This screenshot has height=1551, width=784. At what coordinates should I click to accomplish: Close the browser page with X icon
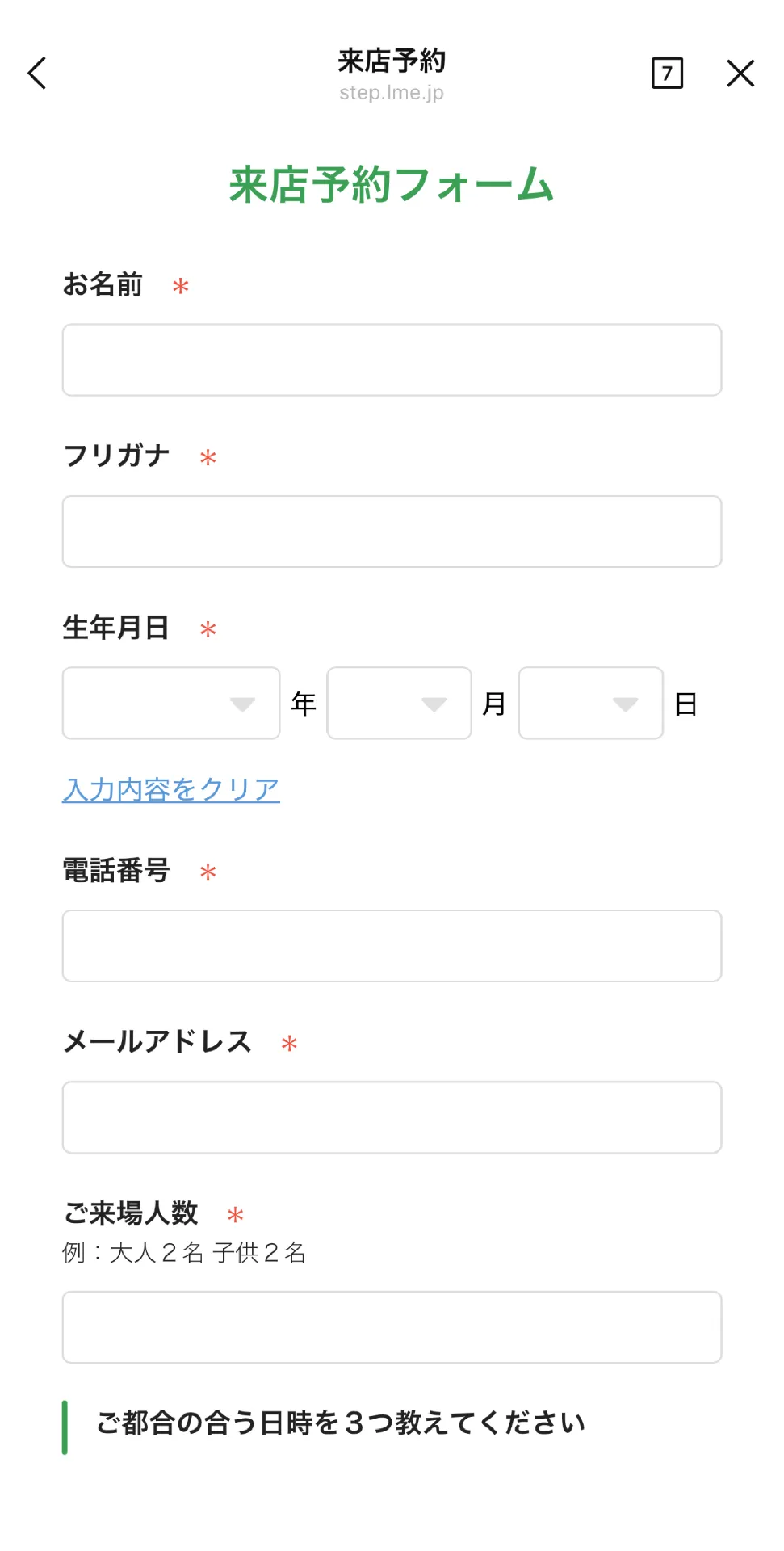click(740, 74)
